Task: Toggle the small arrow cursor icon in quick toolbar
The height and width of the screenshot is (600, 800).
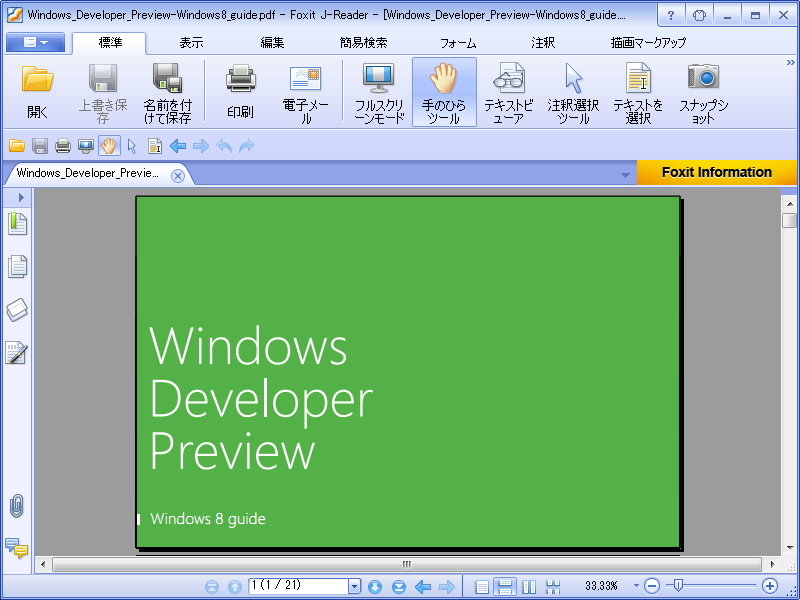Action: pos(132,146)
